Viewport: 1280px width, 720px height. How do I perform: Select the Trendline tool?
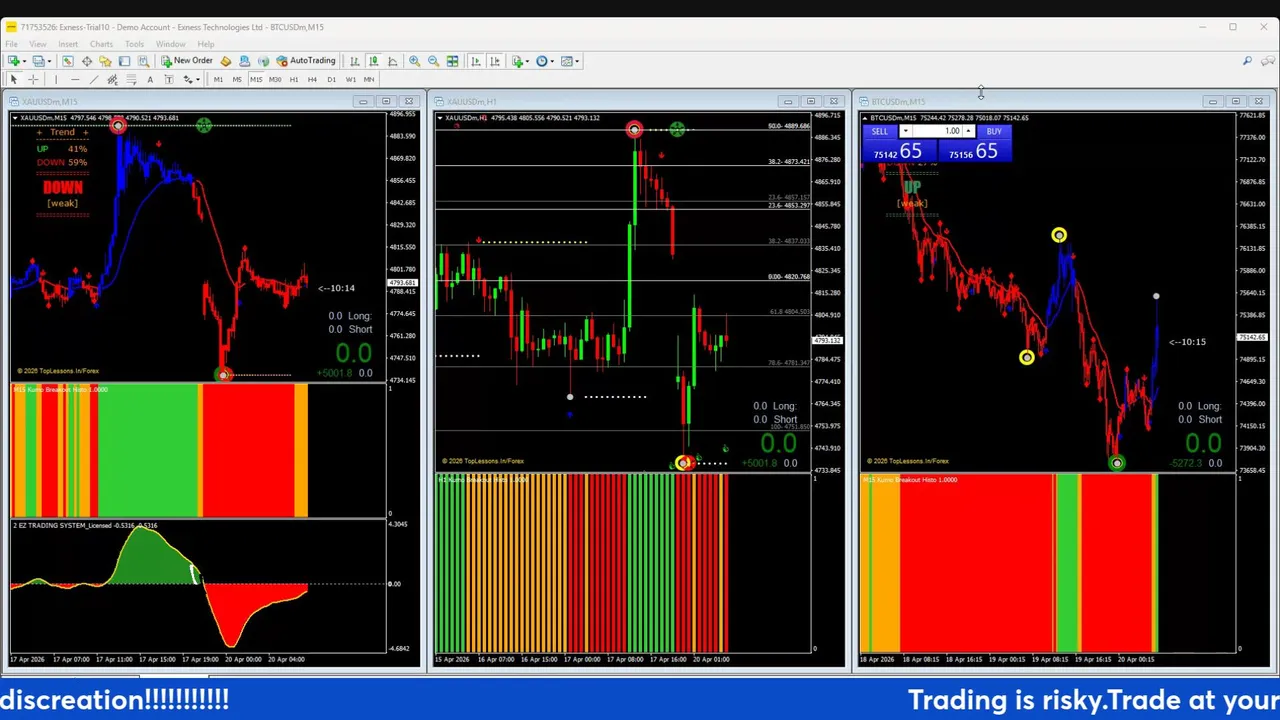(x=94, y=80)
